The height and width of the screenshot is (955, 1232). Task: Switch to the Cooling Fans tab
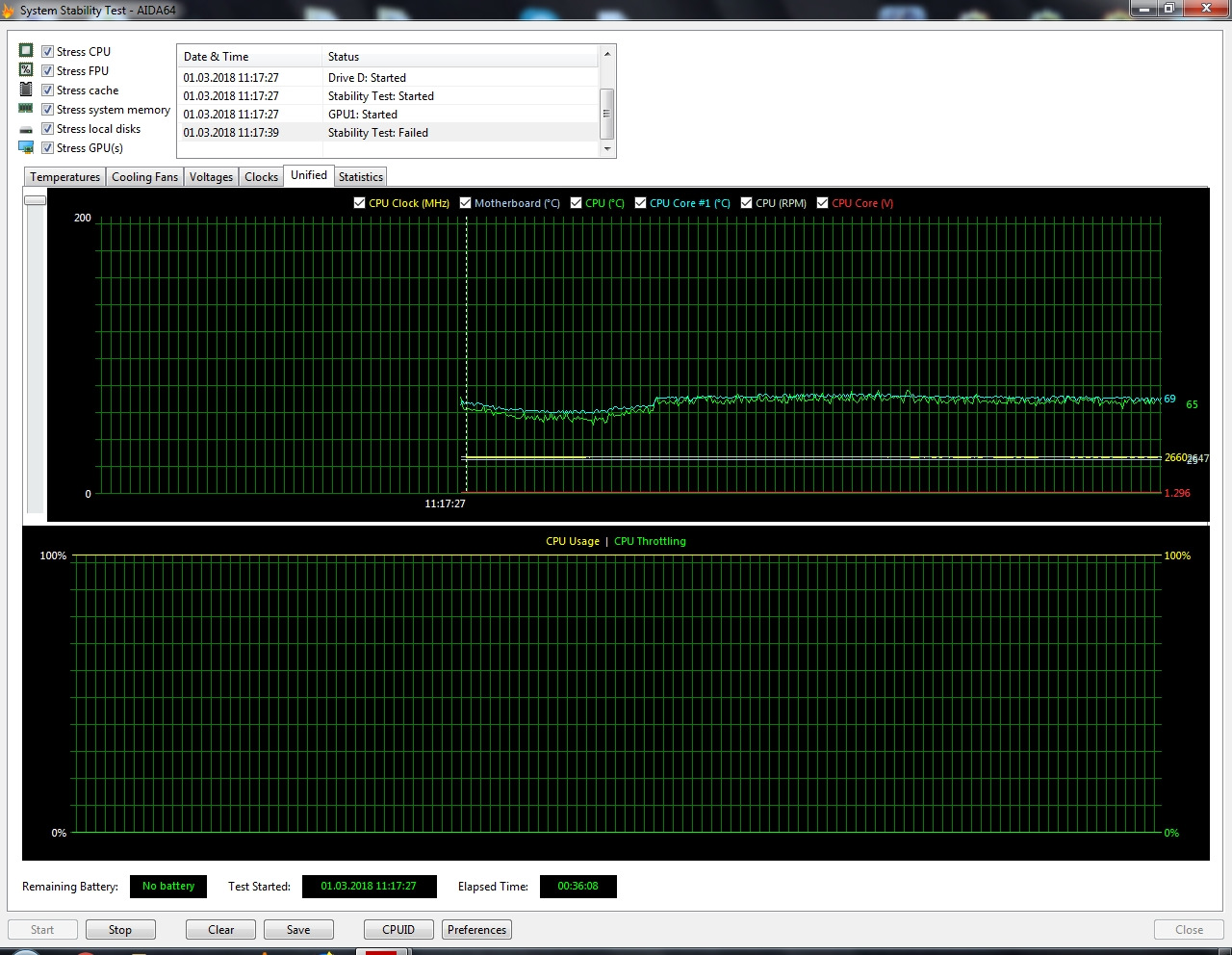[x=144, y=177]
